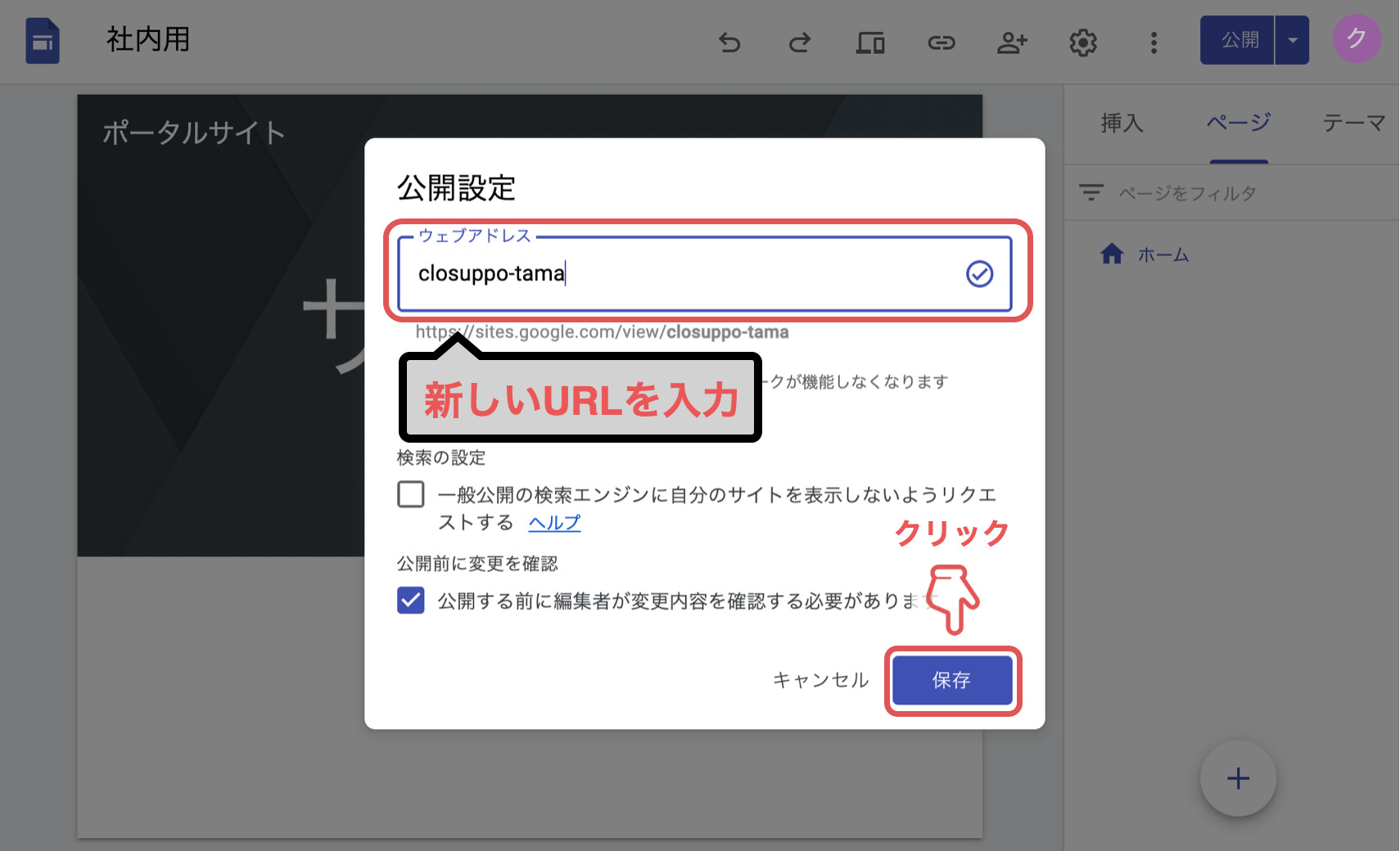Open the ヘルプ link
This screenshot has height=851, width=1400.
click(x=553, y=522)
